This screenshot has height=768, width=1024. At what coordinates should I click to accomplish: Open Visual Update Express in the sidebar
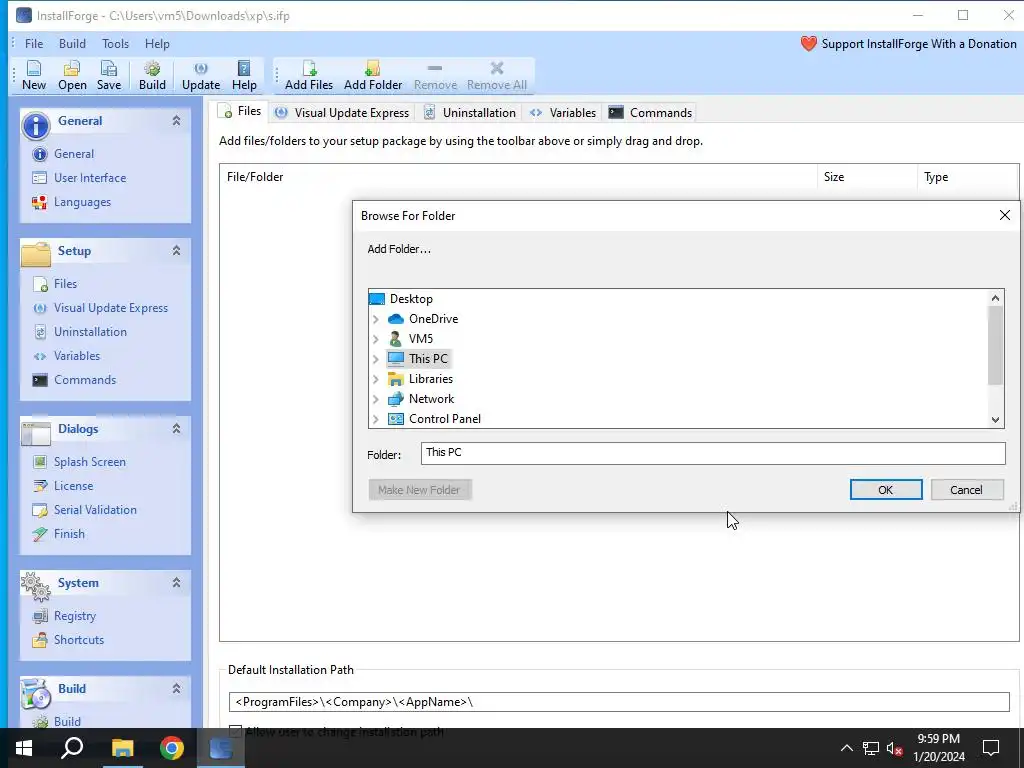(x=100, y=308)
